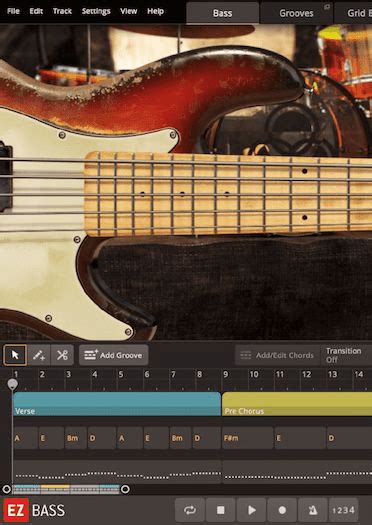Select the arrow pointer tool
372x525 pixels.
click(x=15, y=355)
